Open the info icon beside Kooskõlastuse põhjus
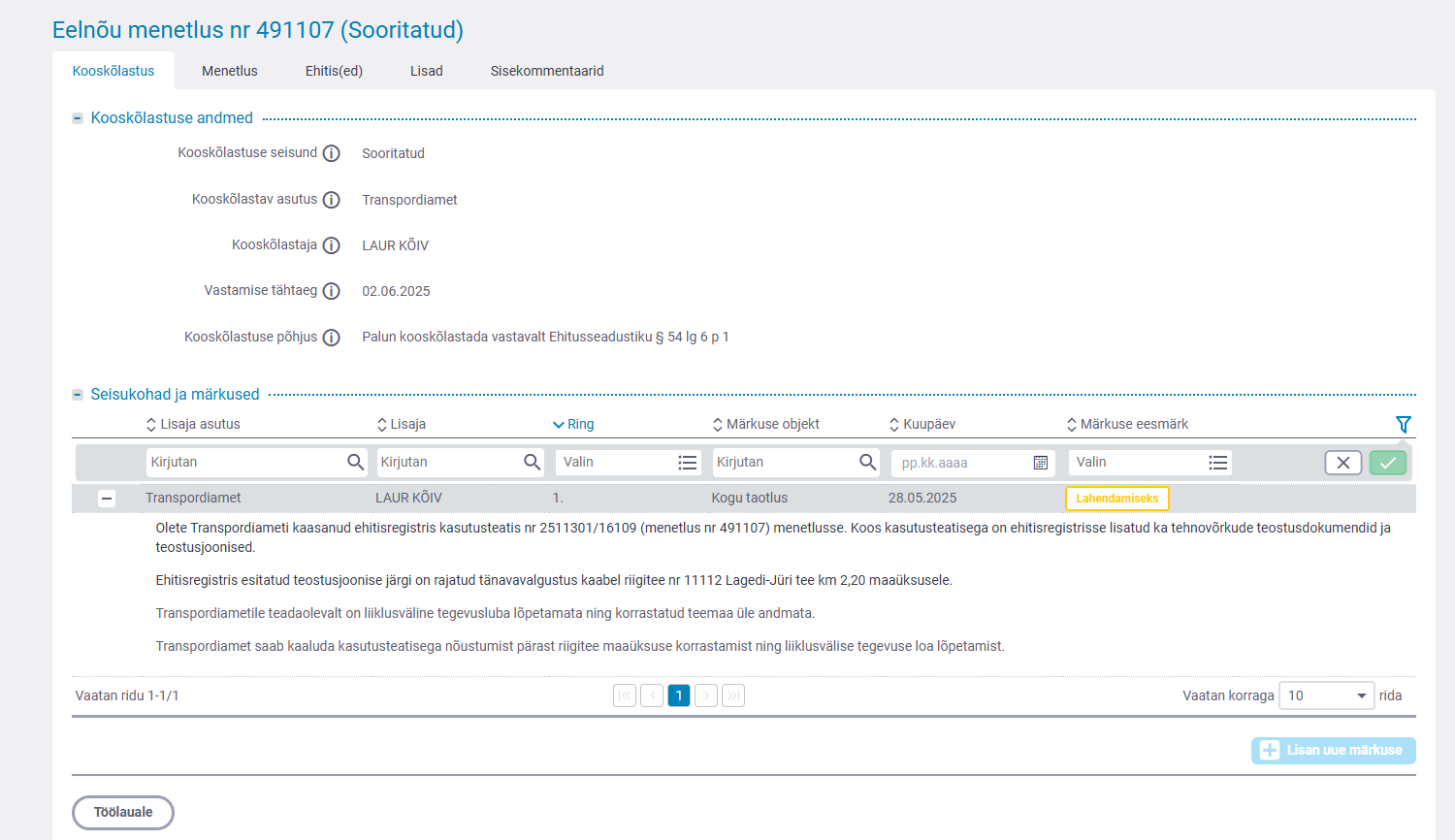The image size is (1455, 840). (x=331, y=338)
